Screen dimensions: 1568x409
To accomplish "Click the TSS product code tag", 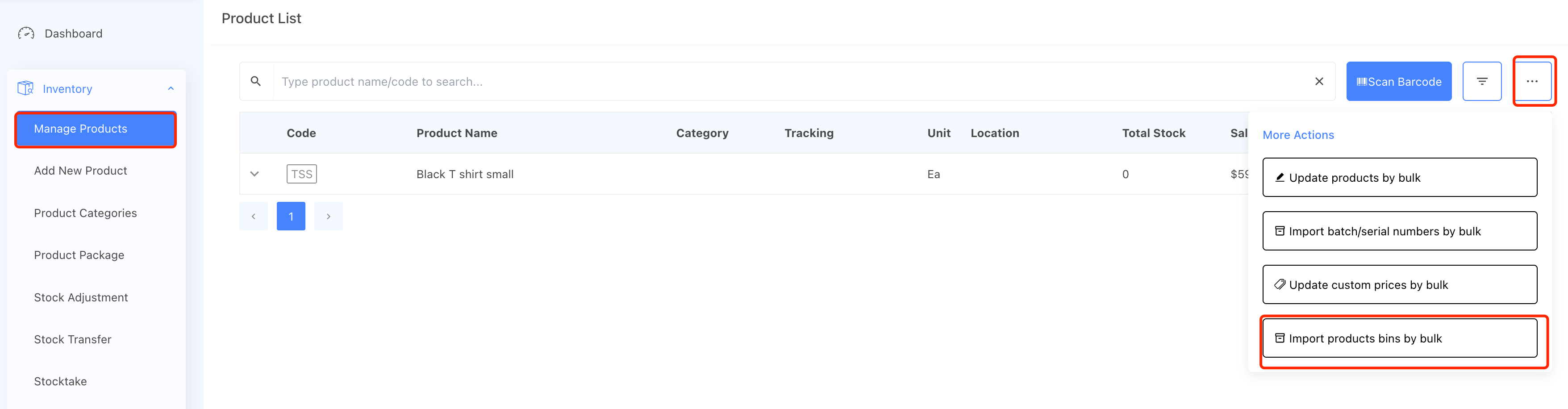I will [301, 174].
